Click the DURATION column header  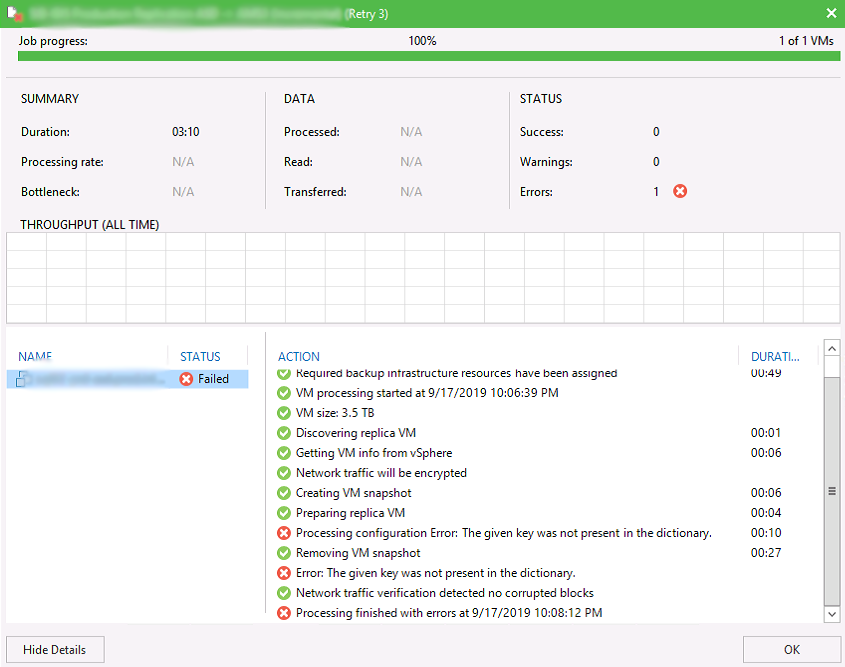(775, 356)
